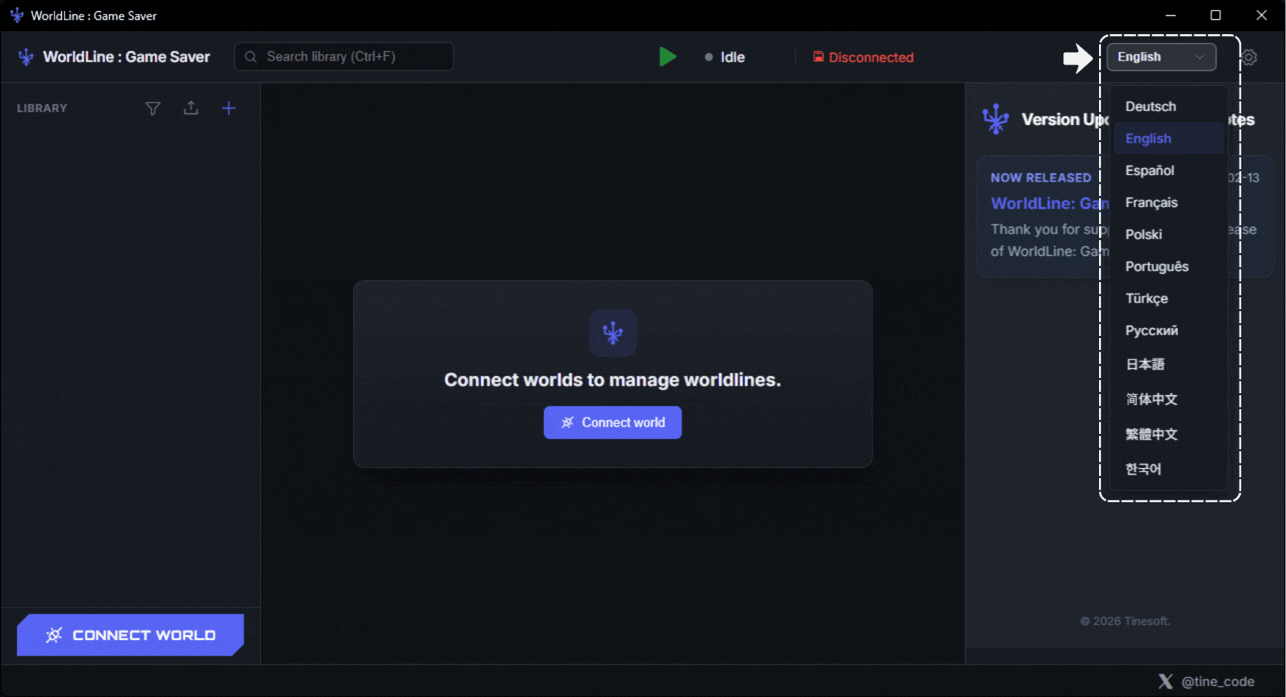Select 日本語 language option
1286x697 pixels.
(x=1169, y=364)
